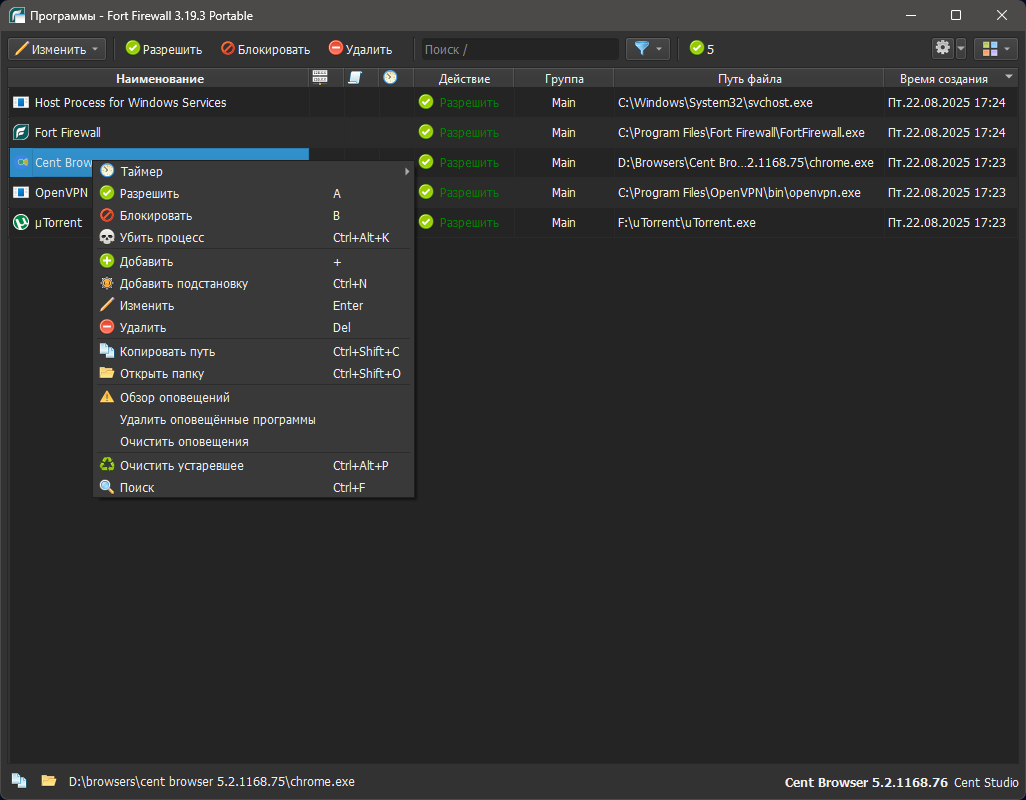Select Убить процесс menu entry
The width and height of the screenshot is (1026, 800).
pyautogui.click(x=254, y=237)
